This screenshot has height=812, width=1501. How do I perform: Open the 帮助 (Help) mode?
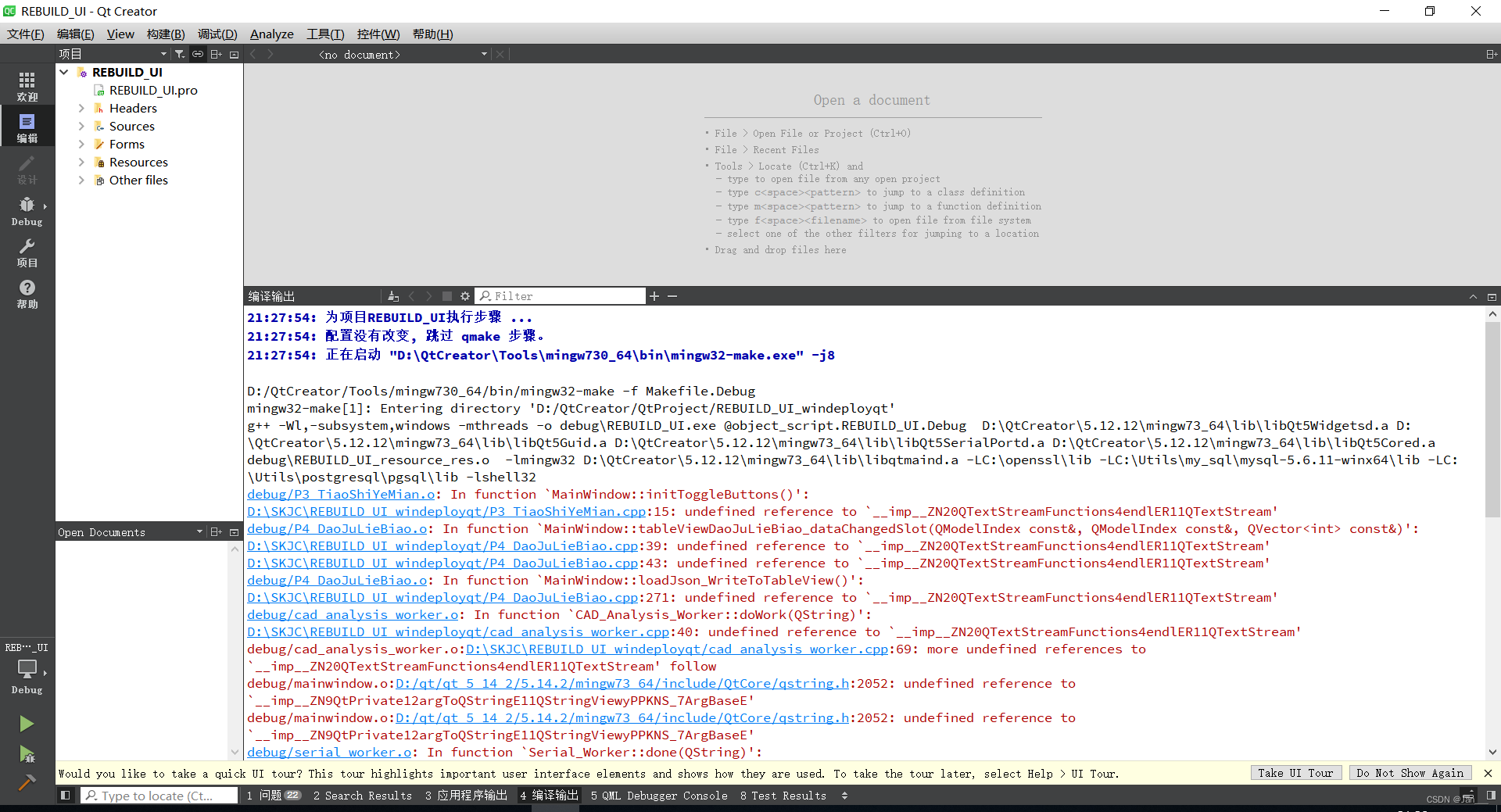point(27,294)
